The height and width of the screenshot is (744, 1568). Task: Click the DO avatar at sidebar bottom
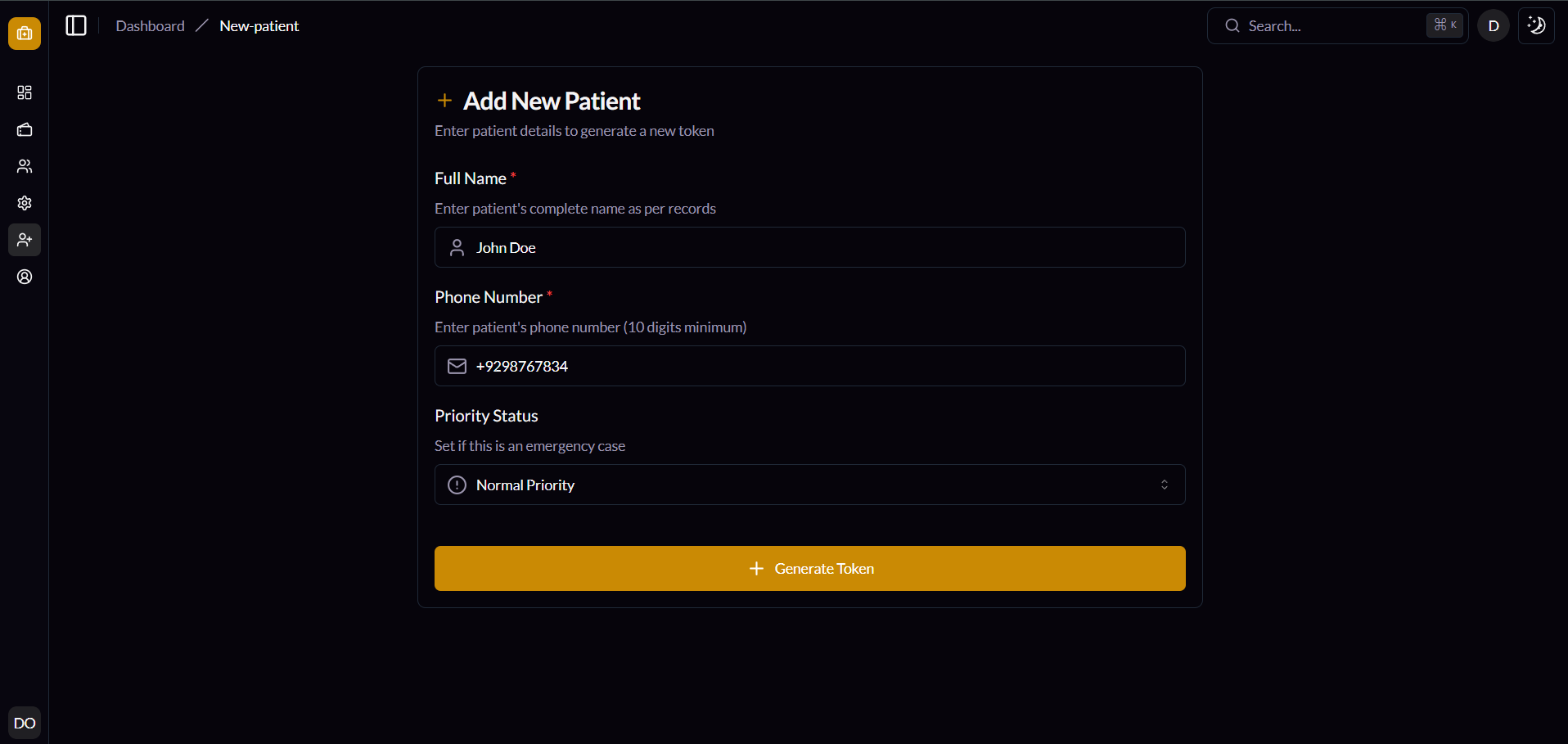coord(25,723)
